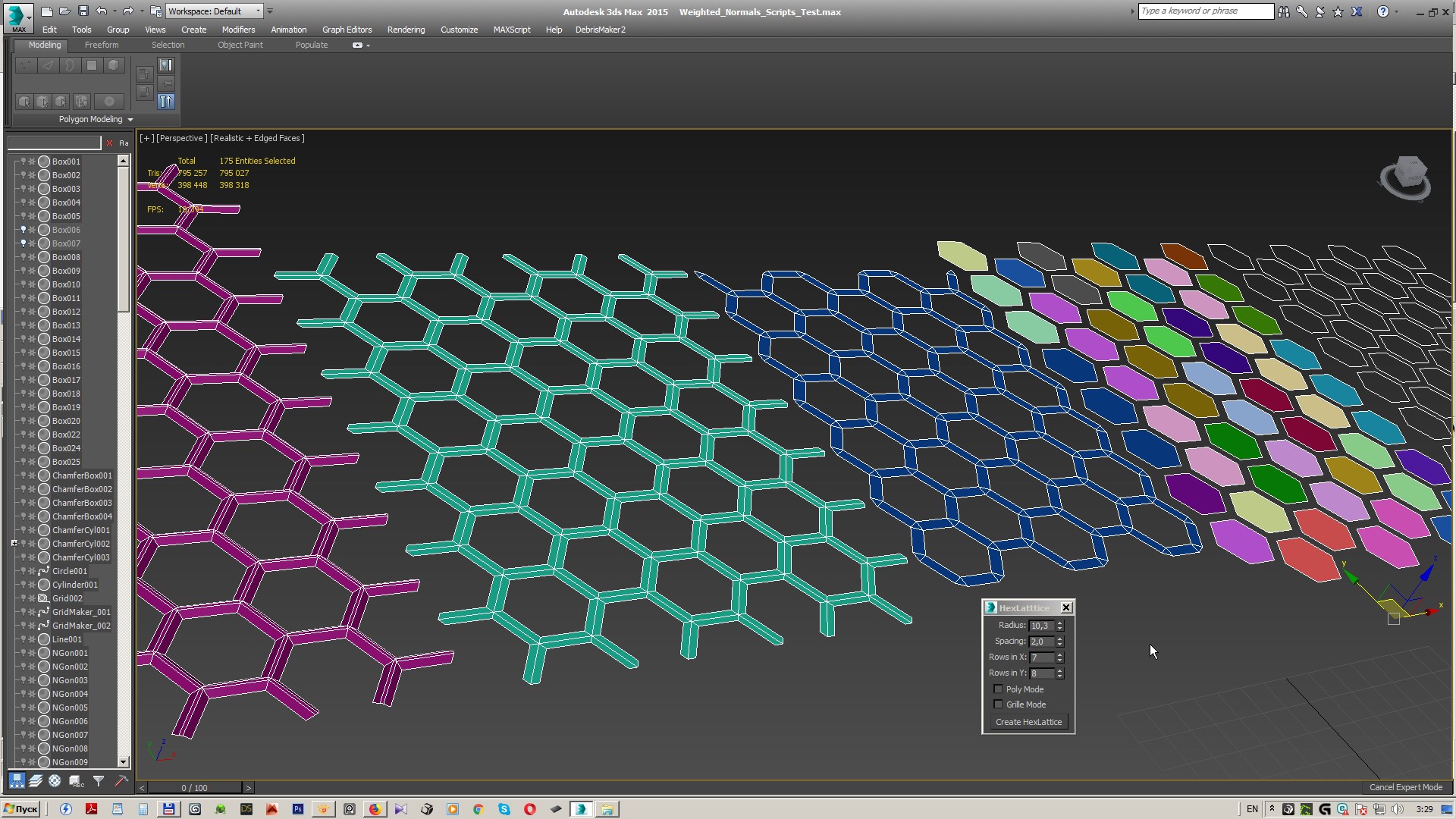Image resolution: width=1456 pixels, height=819 pixels.
Task: Increase Radius using the spinner up arrow
Action: coord(1059,623)
